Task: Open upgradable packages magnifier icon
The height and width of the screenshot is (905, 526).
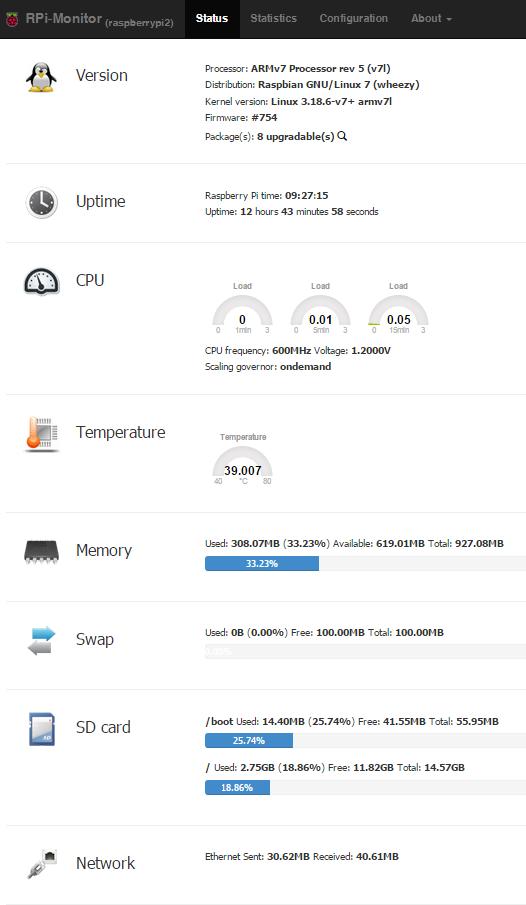Action: [342, 136]
